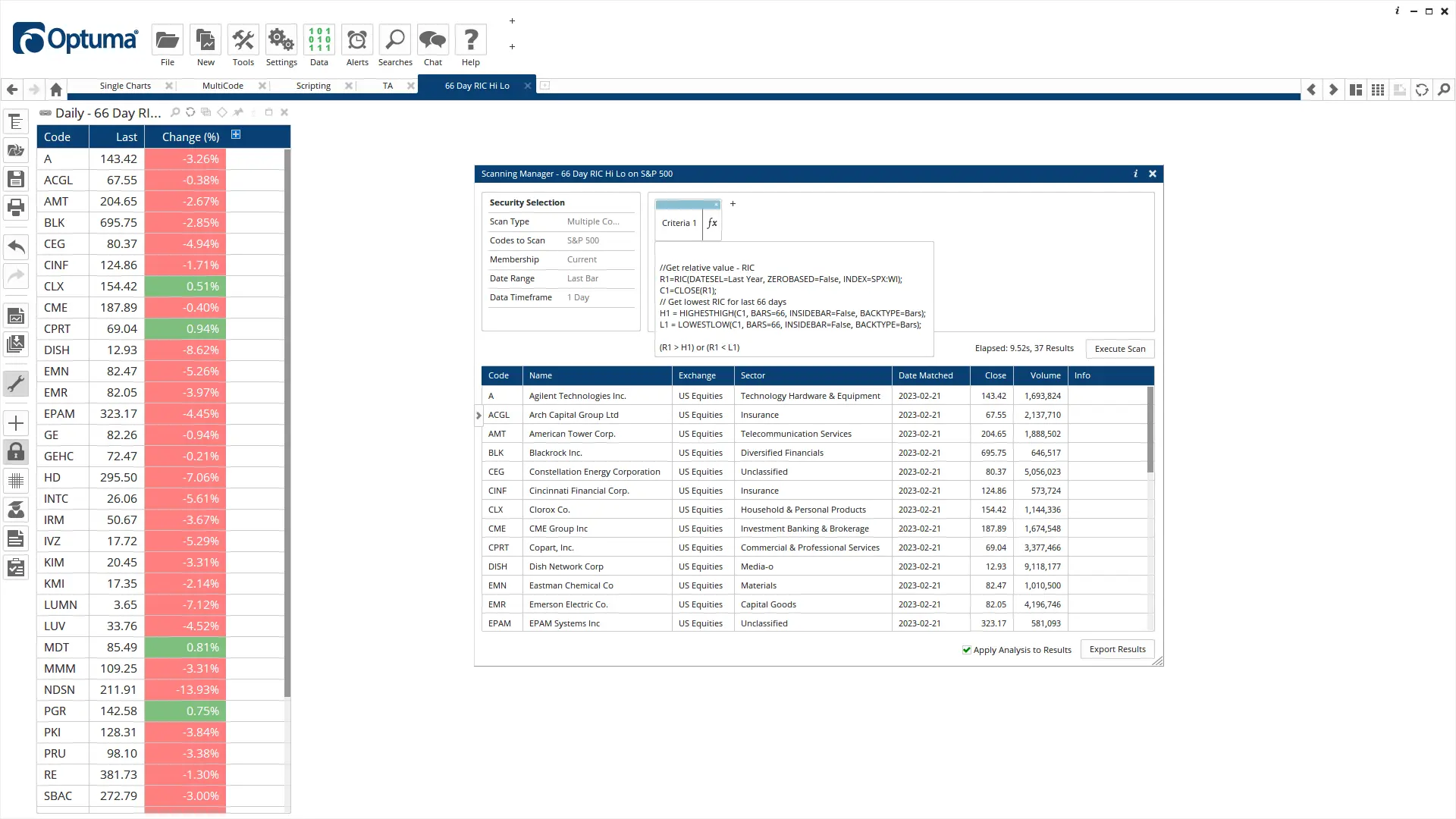Click the grid hash sidebar icon
The image size is (1456, 819).
coord(16,481)
